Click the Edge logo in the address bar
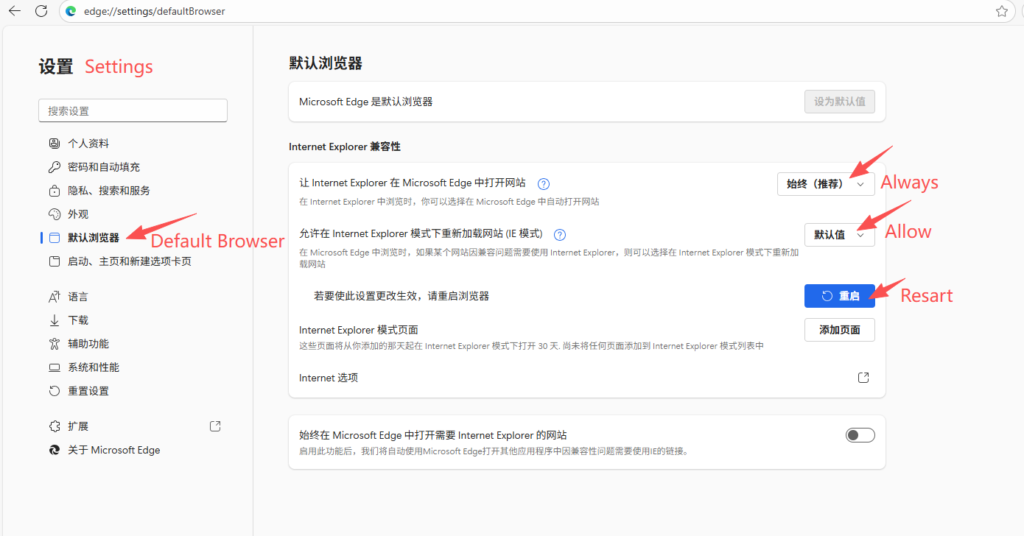The height and width of the screenshot is (536, 1024). [71, 11]
